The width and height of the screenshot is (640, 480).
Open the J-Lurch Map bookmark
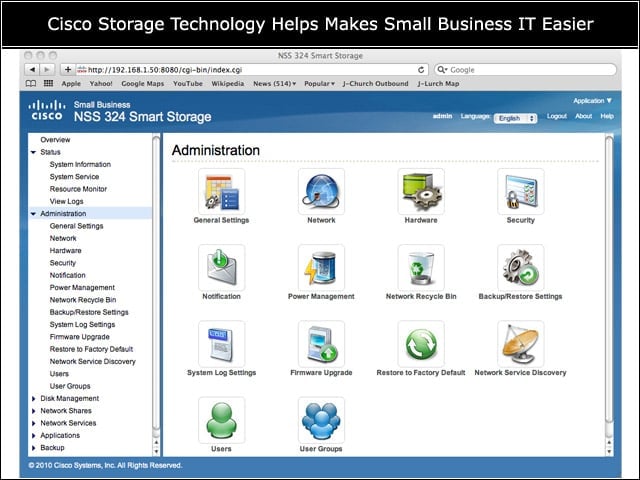(x=438, y=84)
